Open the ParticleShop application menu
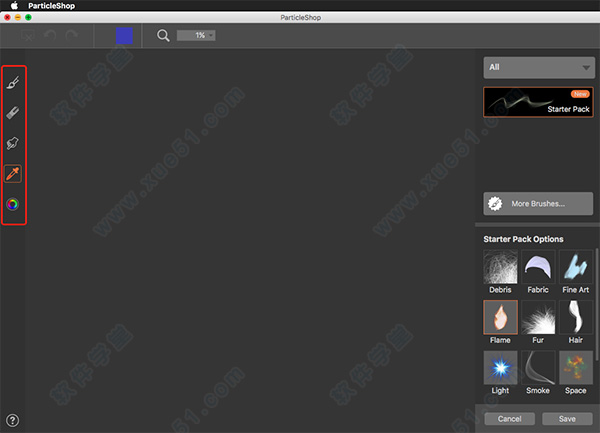The image size is (600, 433). tap(51, 5)
